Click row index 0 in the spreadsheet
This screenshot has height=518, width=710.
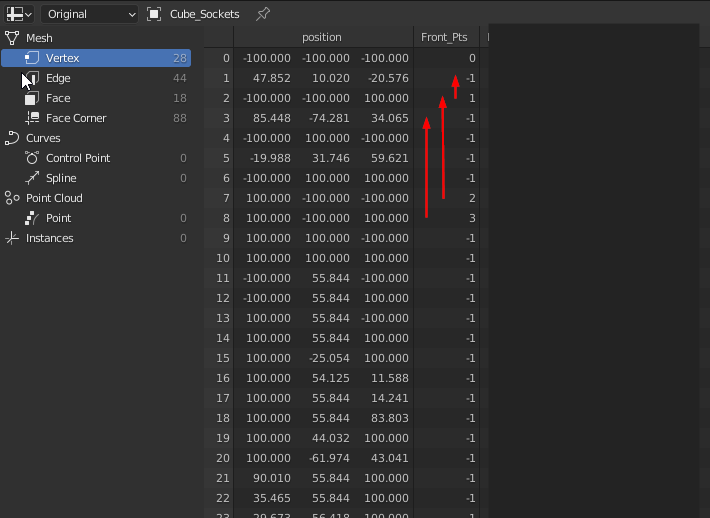(226, 58)
